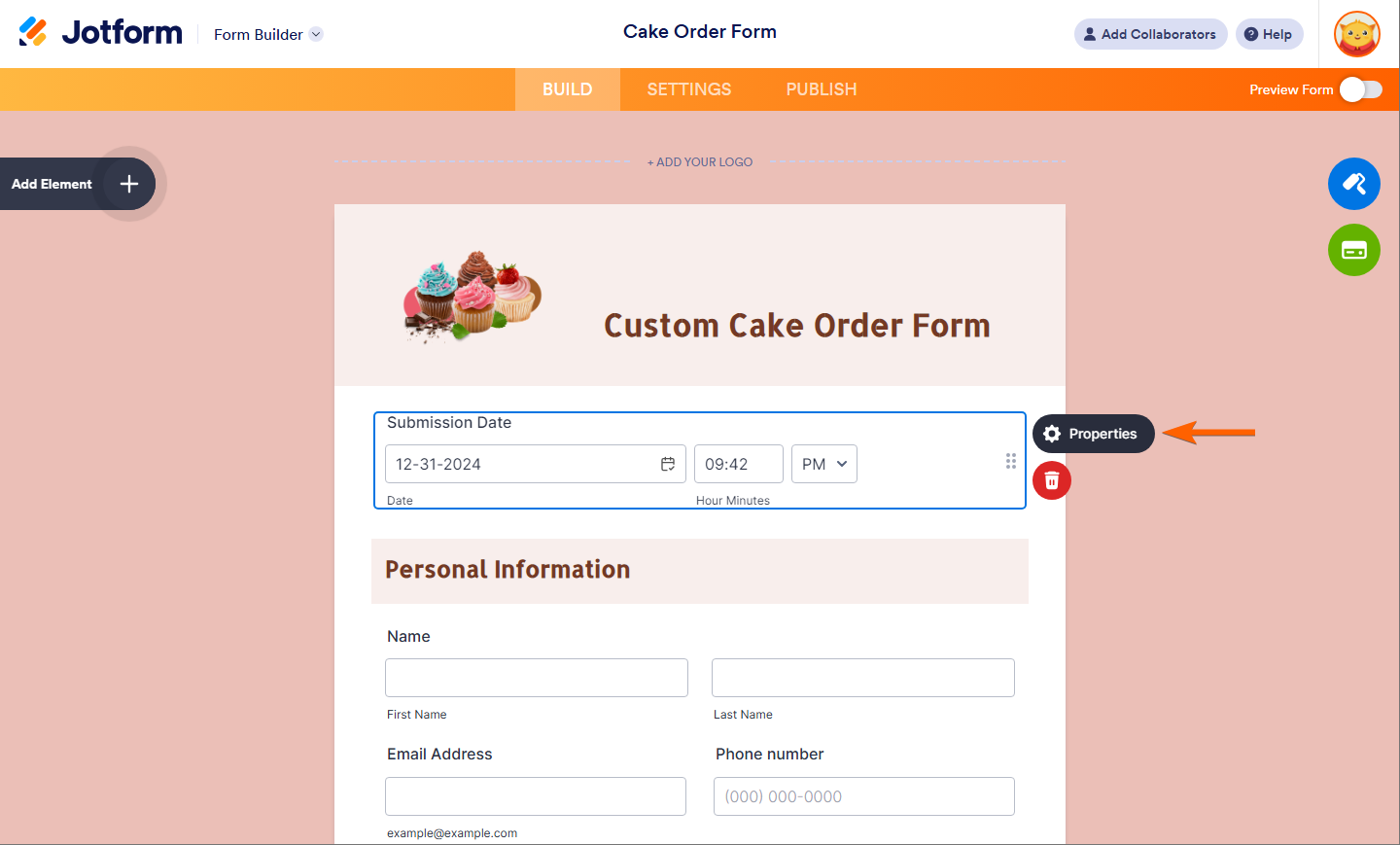Open the Properties panel button
The width and height of the screenshot is (1400, 845).
coord(1093,434)
